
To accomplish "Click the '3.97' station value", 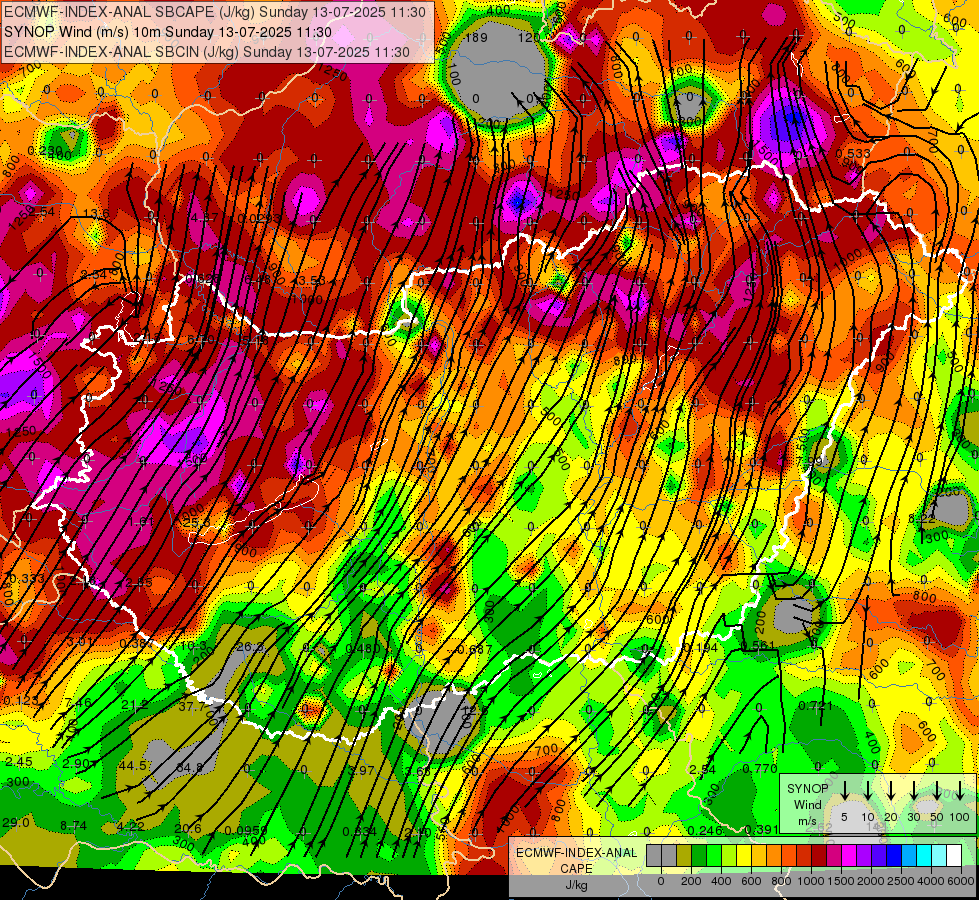I will click(x=361, y=770).
